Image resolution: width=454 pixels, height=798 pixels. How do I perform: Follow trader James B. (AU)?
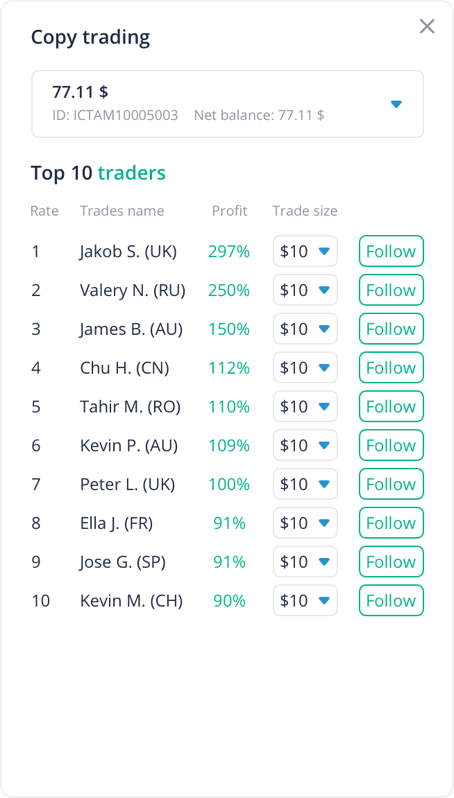(x=391, y=329)
